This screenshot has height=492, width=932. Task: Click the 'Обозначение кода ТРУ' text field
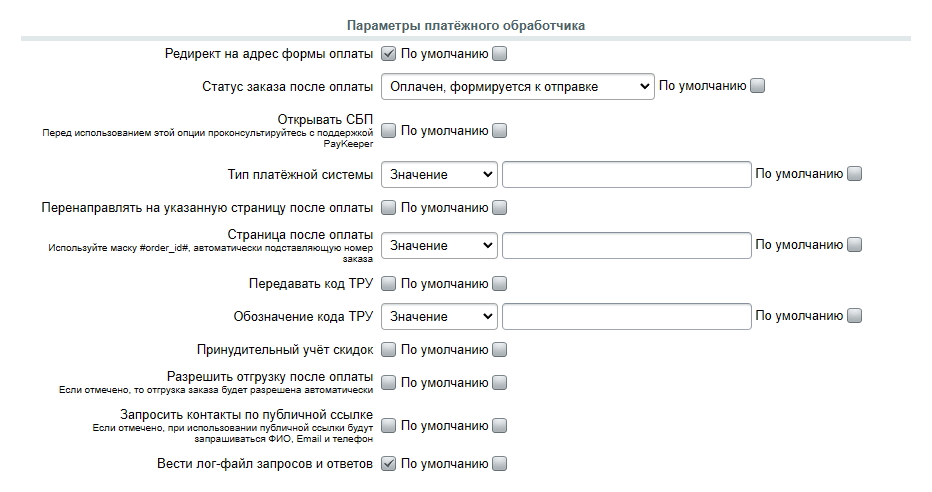pos(626,317)
